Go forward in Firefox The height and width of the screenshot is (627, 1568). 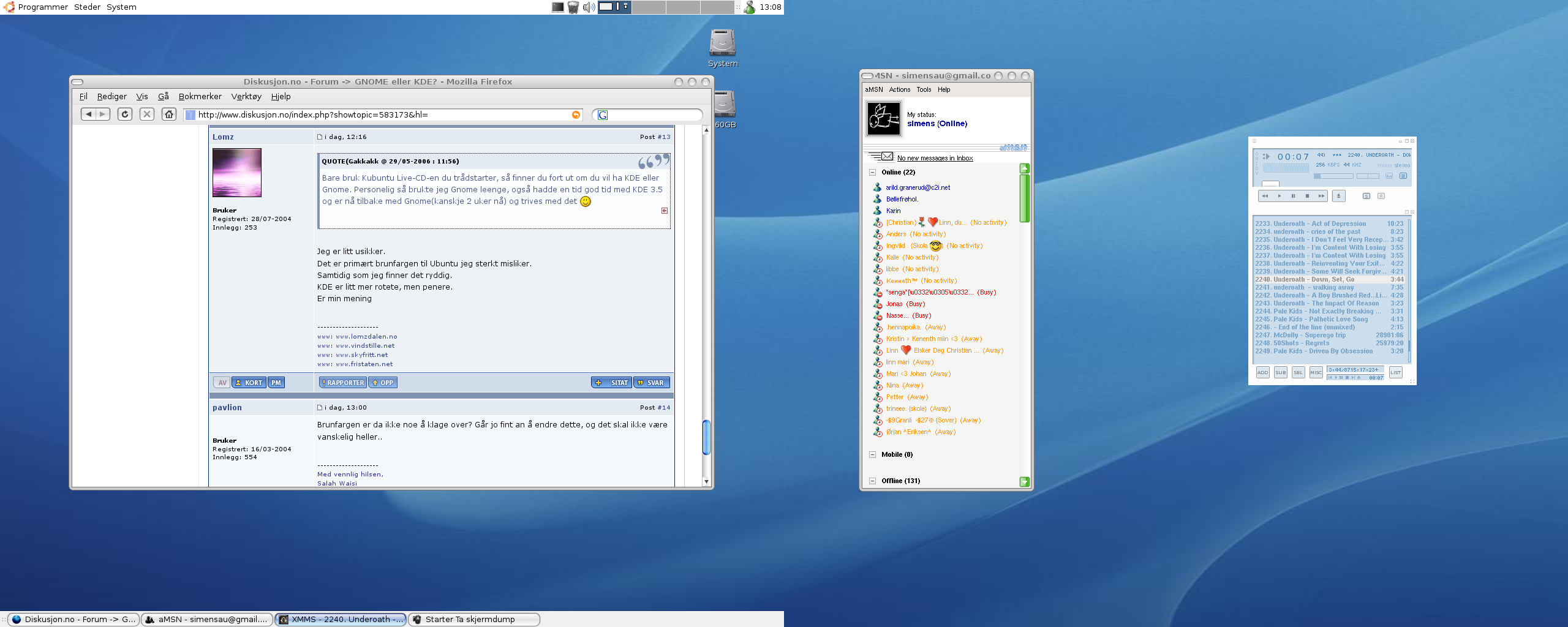(x=103, y=114)
